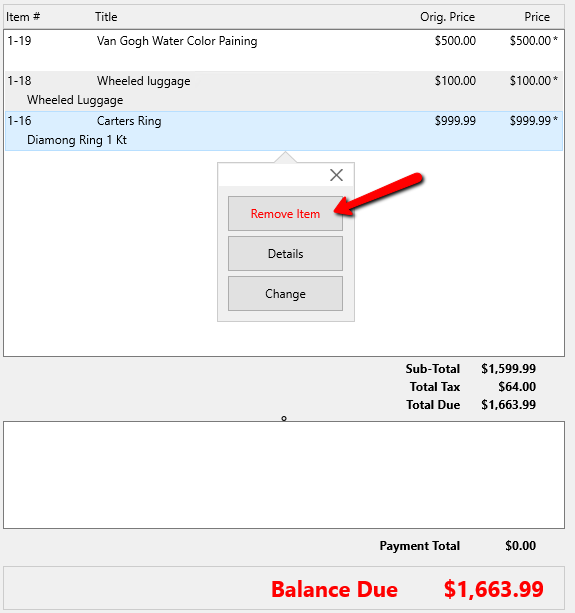Image resolution: width=575 pixels, height=613 pixels.
Task: Click the Balance Due amount
Action: 494,589
